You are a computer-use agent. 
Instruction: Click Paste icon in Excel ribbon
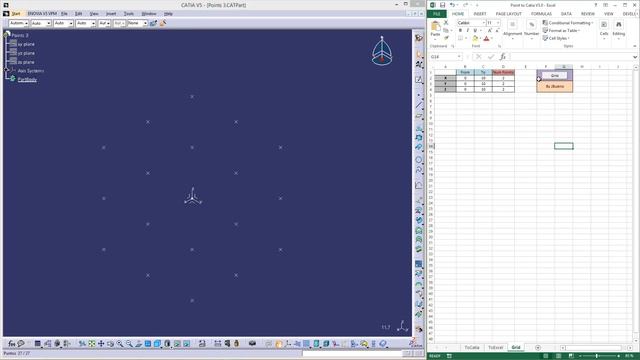436,27
